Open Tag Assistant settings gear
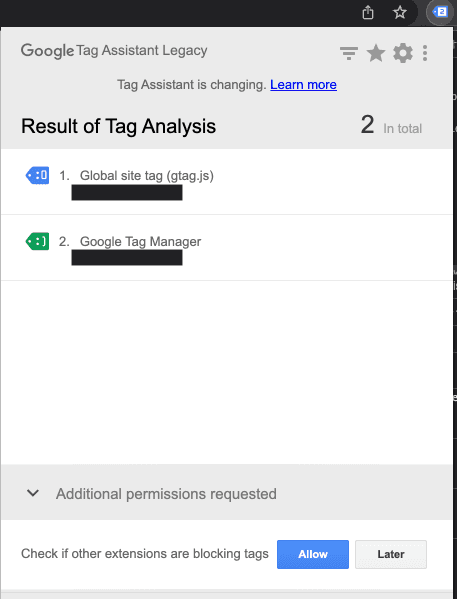This screenshot has height=599, width=457. [403, 53]
